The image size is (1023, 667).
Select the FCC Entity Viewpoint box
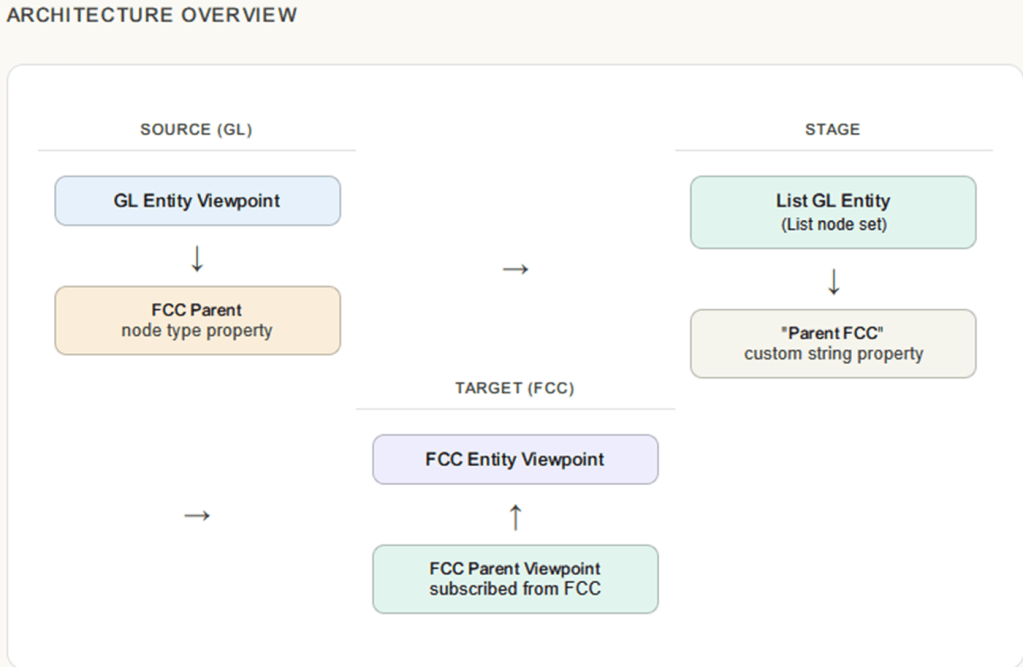point(515,460)
